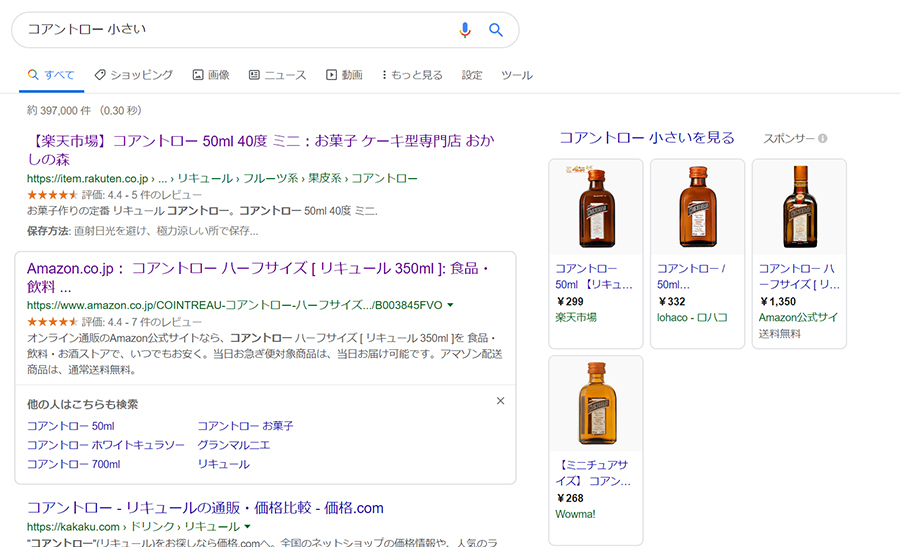The image size is (900, 547).
Task: Click the ¥268 price
Action: 570,498
